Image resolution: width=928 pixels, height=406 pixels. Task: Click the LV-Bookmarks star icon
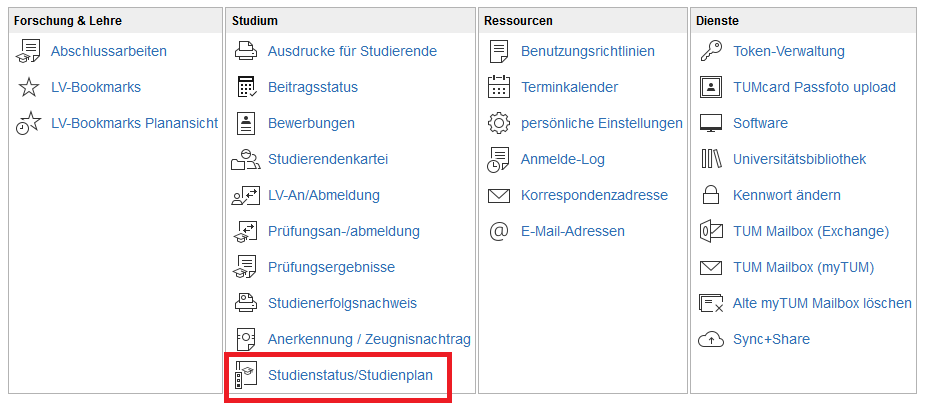click(30, 87)
